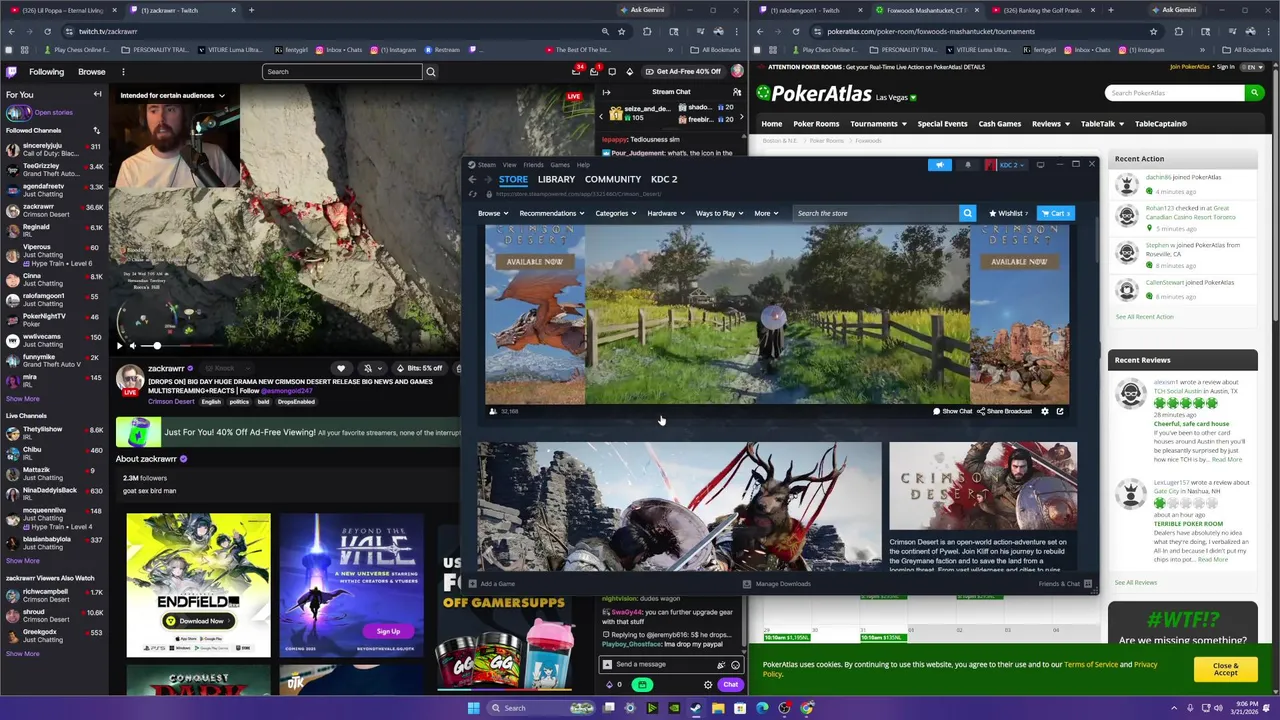This screenshot has width=1280, height=720.
Task: Click Show Chat on Steam broadcast
Action: pyautogui.click(x=952, y=411)
